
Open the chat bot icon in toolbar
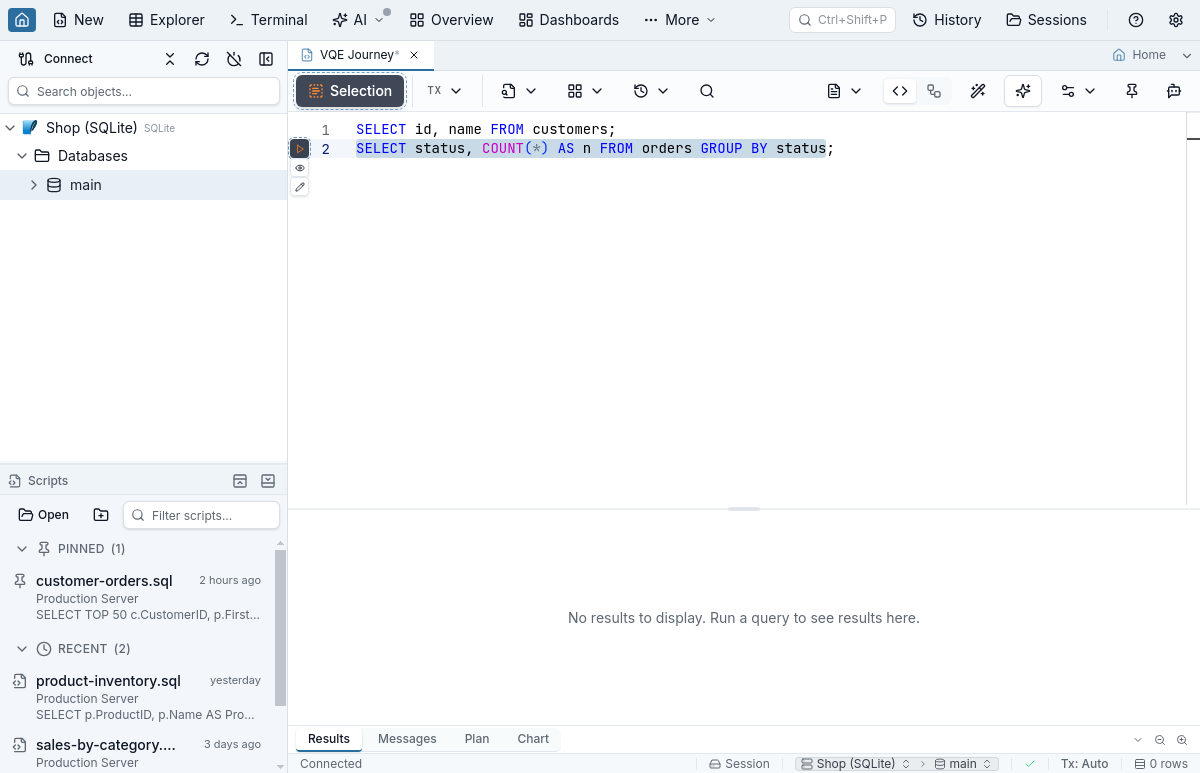pos(1174,91)
